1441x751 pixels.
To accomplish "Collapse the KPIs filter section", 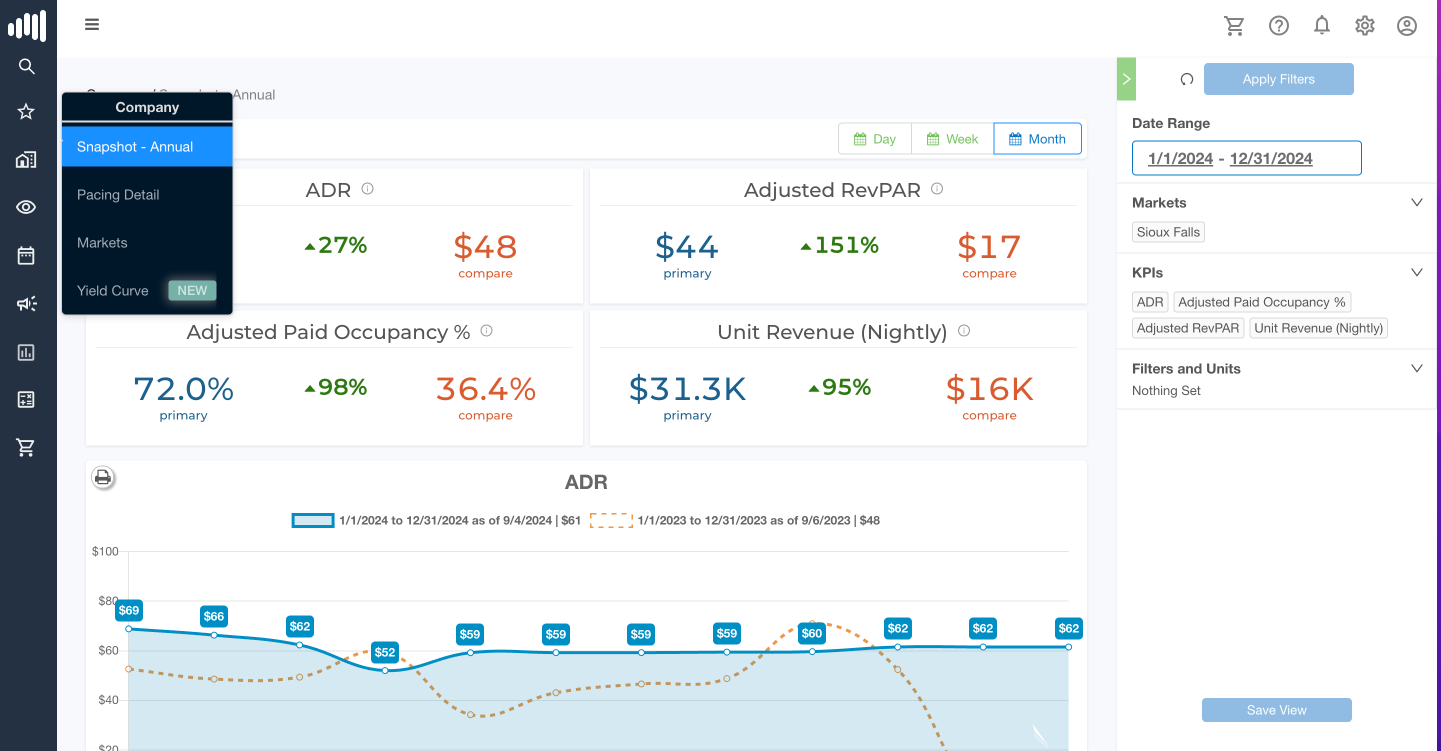I will (1416, 273).
